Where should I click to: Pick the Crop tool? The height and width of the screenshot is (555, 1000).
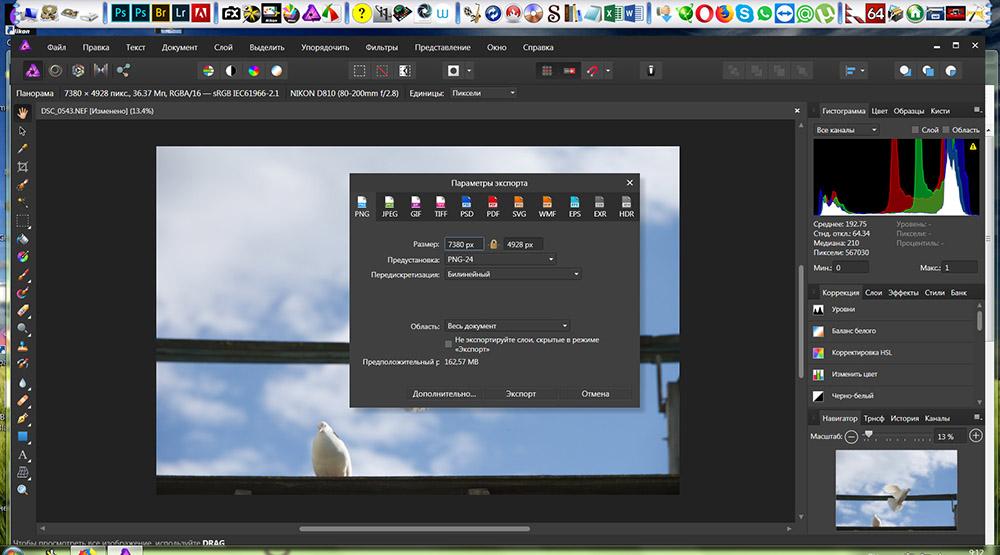tap(22, 166)
